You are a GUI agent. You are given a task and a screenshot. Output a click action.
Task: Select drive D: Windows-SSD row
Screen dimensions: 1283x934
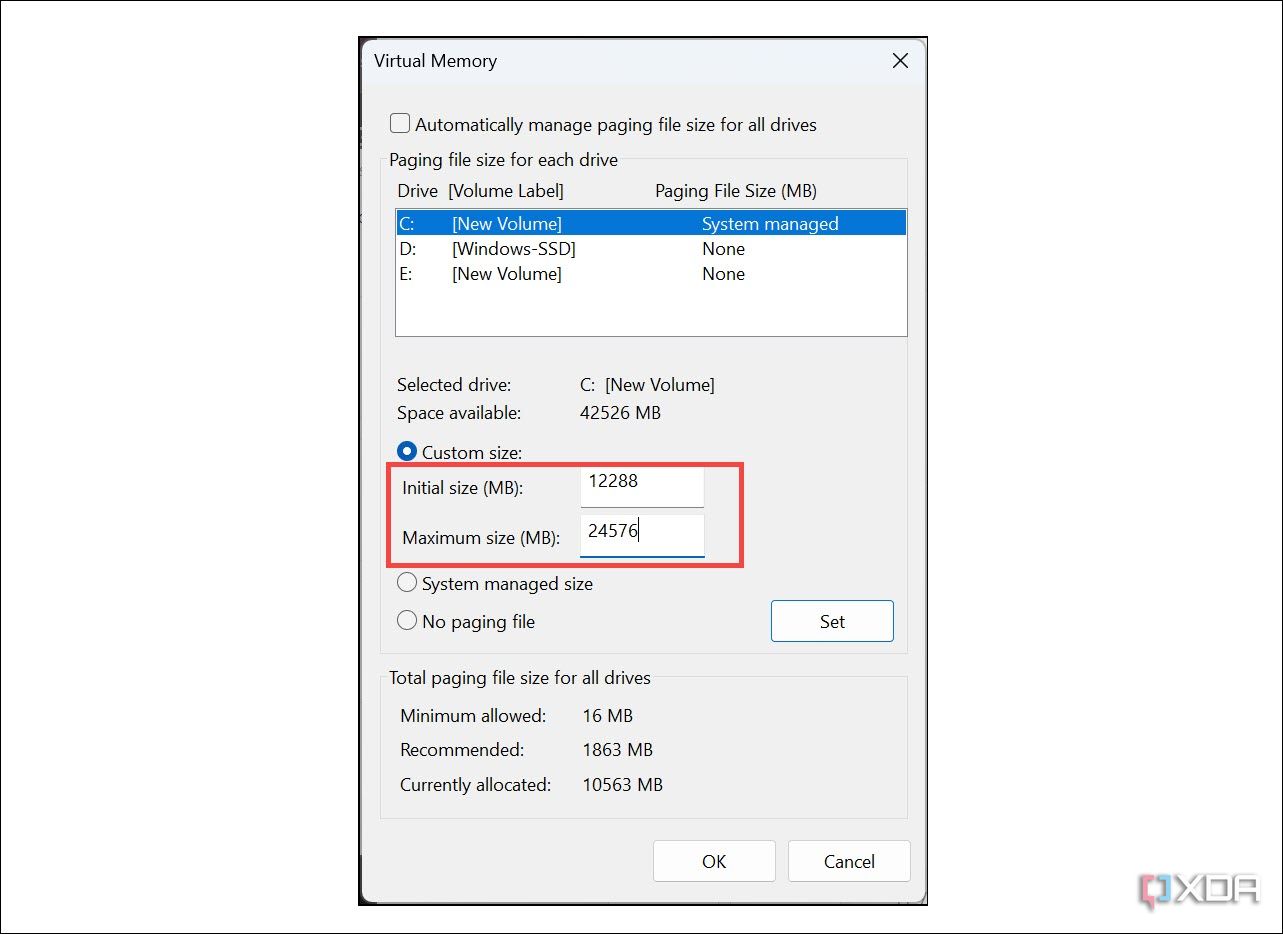pos(651,249)
